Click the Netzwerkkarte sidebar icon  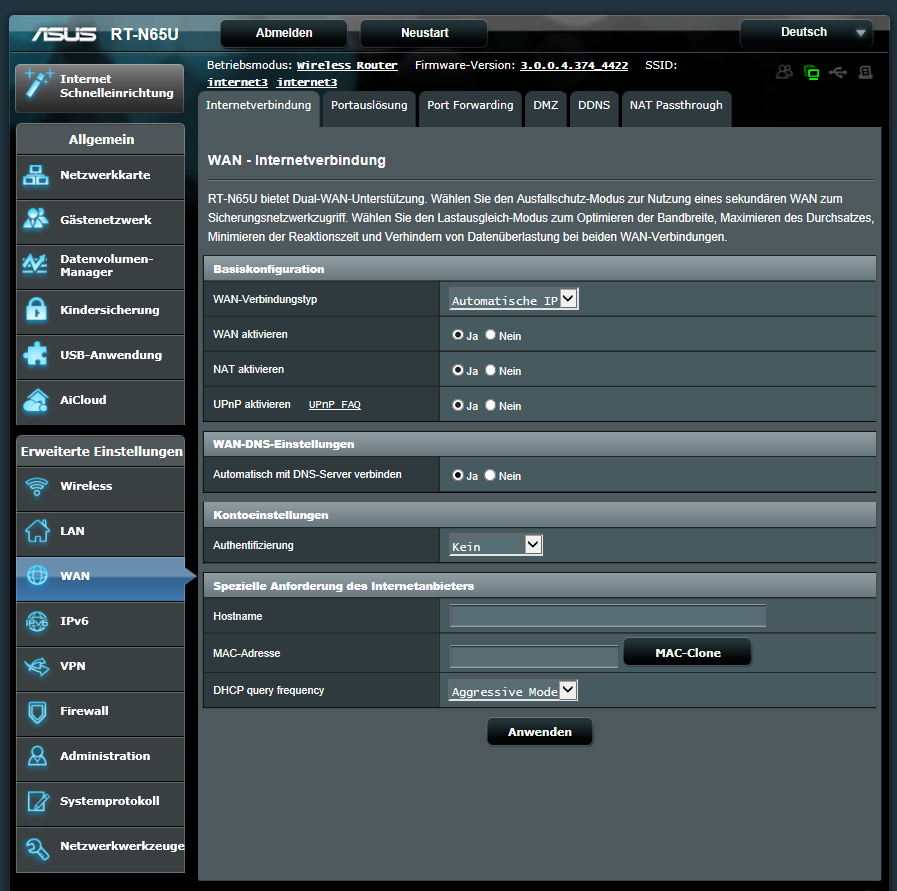click(x=37, y=176)
